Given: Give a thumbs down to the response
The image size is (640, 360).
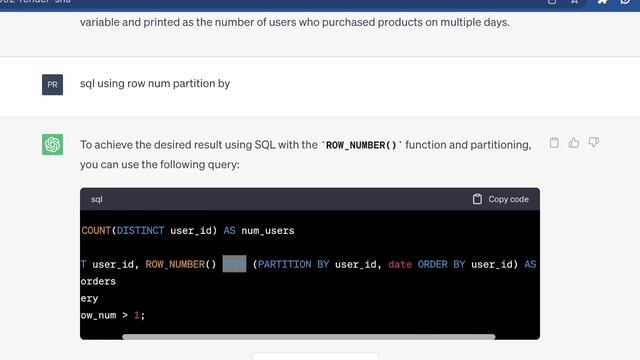Looking at the screenshot, I should click(593, 143).
